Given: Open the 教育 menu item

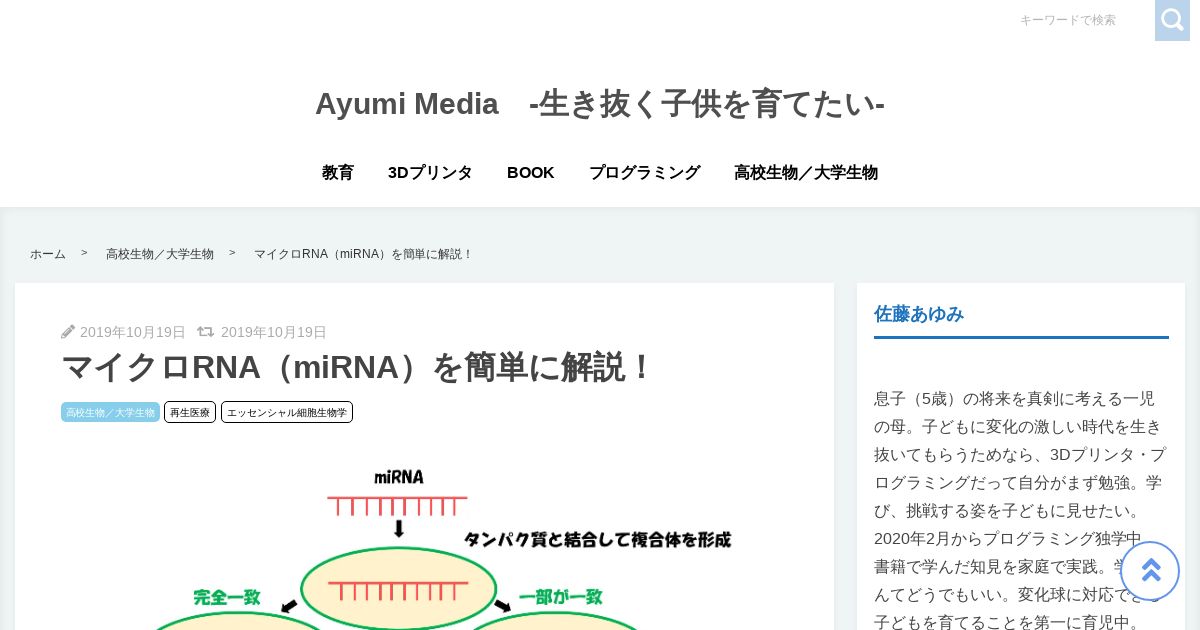Looking at the screenshot, I should point(338,172).
